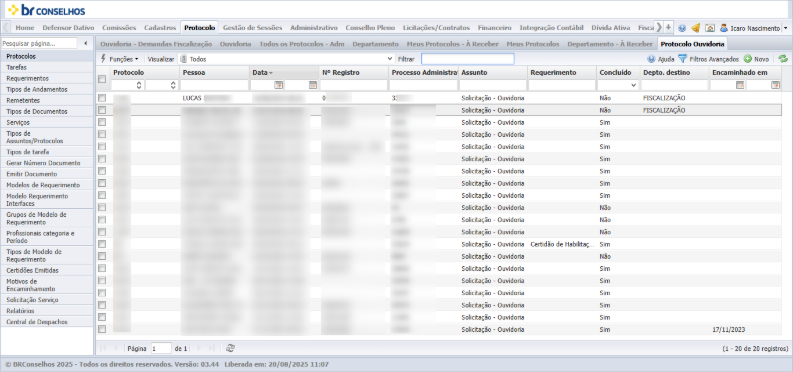The image size is (793, 372).
Task: Open Todos os Protocolos - Adm tab
Action: (302, 44)
